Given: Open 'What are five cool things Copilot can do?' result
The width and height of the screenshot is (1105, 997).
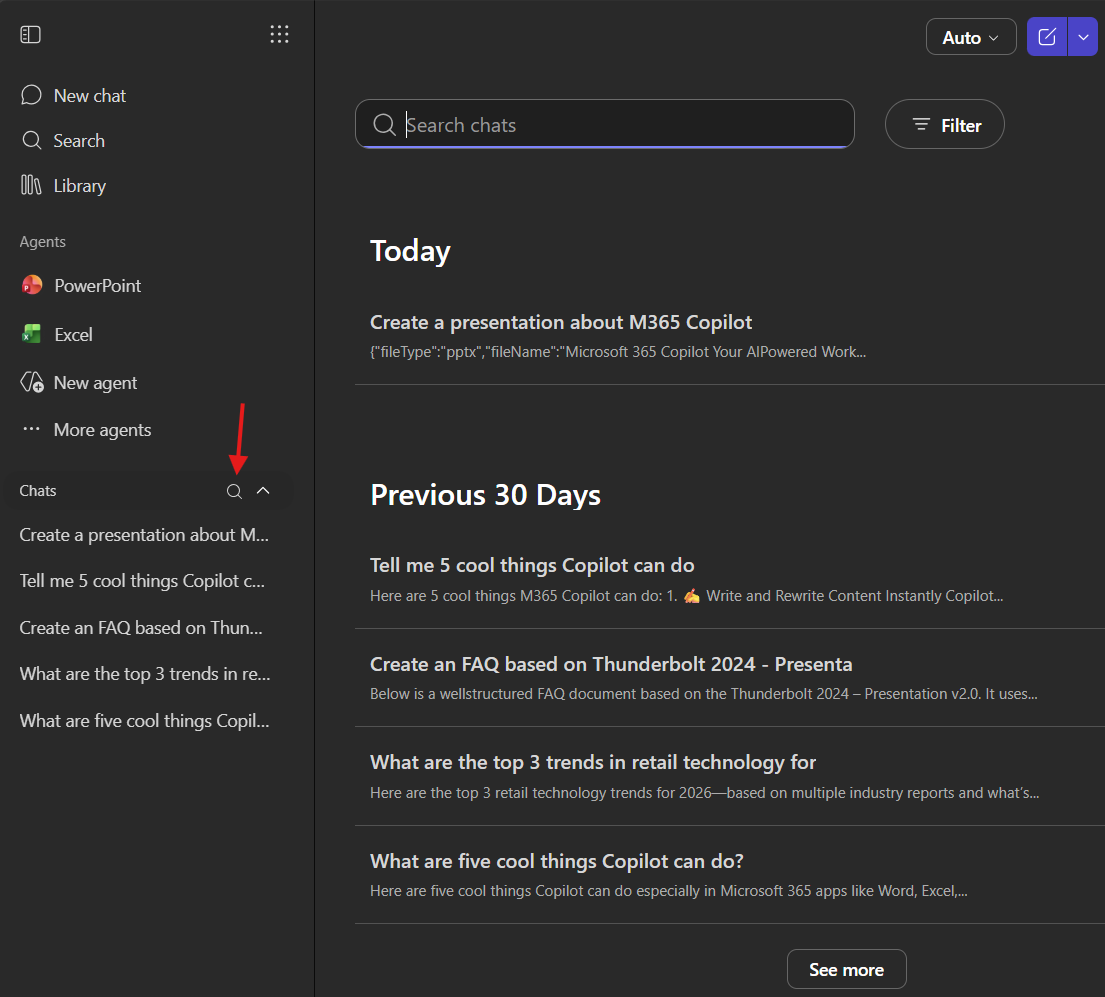Looking at the screenshot, I should [x=557, y=861].
